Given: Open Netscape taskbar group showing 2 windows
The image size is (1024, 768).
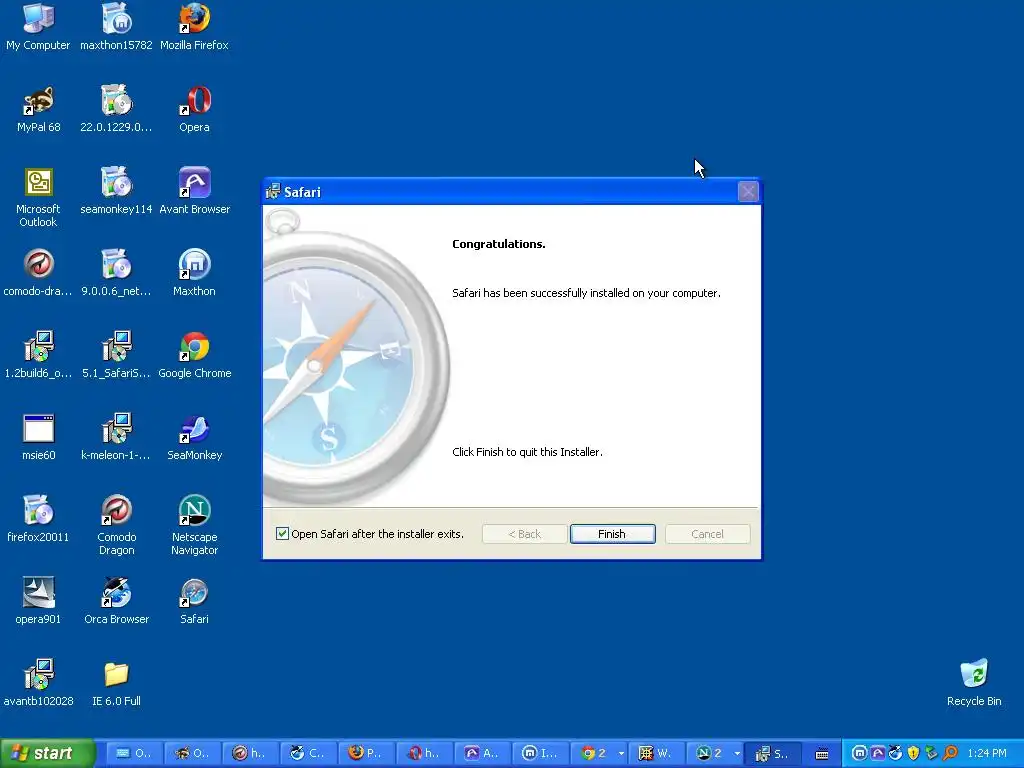Looking at the screenshot, I should 716,753.
